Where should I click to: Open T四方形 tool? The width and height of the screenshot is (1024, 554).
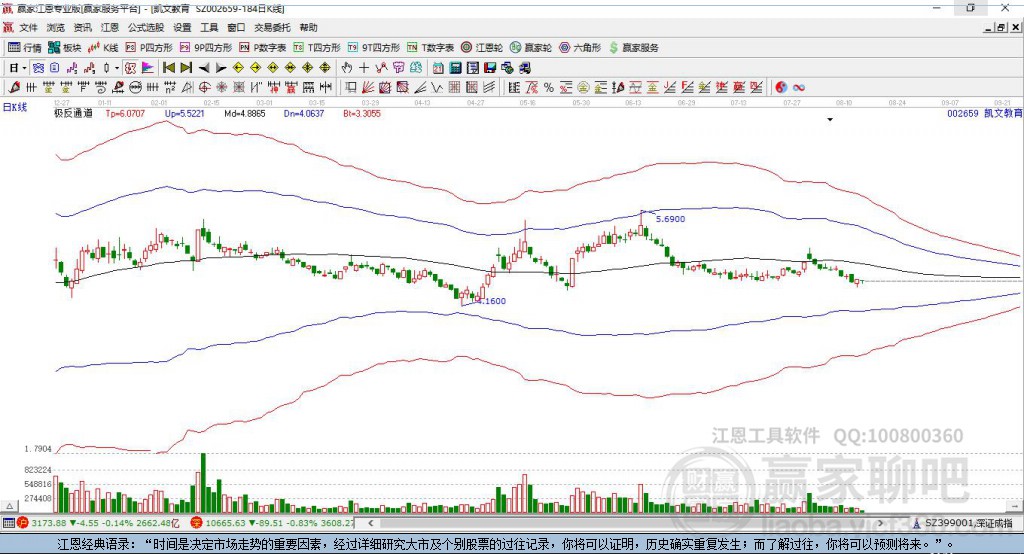[317, 48]
